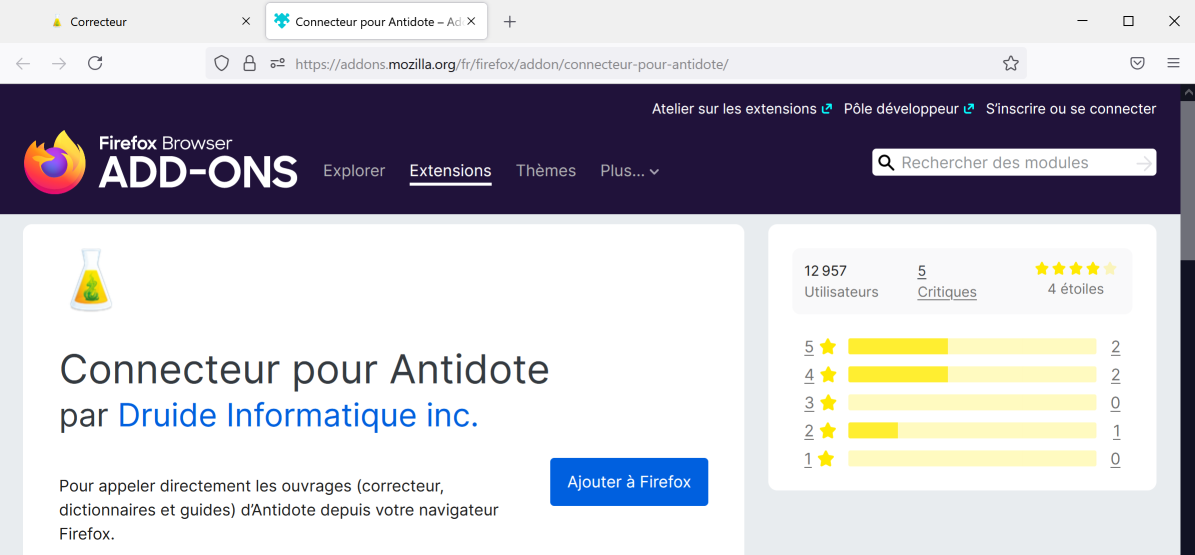Open the Thèmes menu item

545,171
